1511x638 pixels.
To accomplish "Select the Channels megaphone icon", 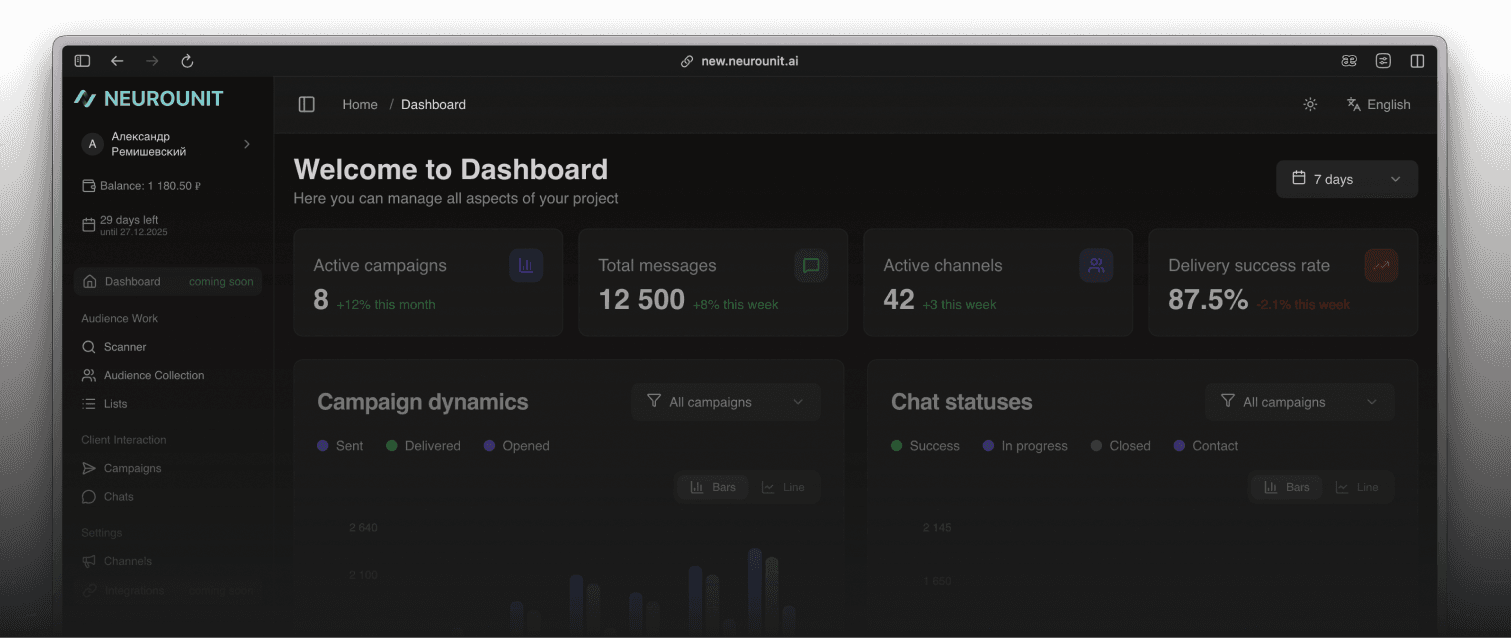I will [91, 561].
